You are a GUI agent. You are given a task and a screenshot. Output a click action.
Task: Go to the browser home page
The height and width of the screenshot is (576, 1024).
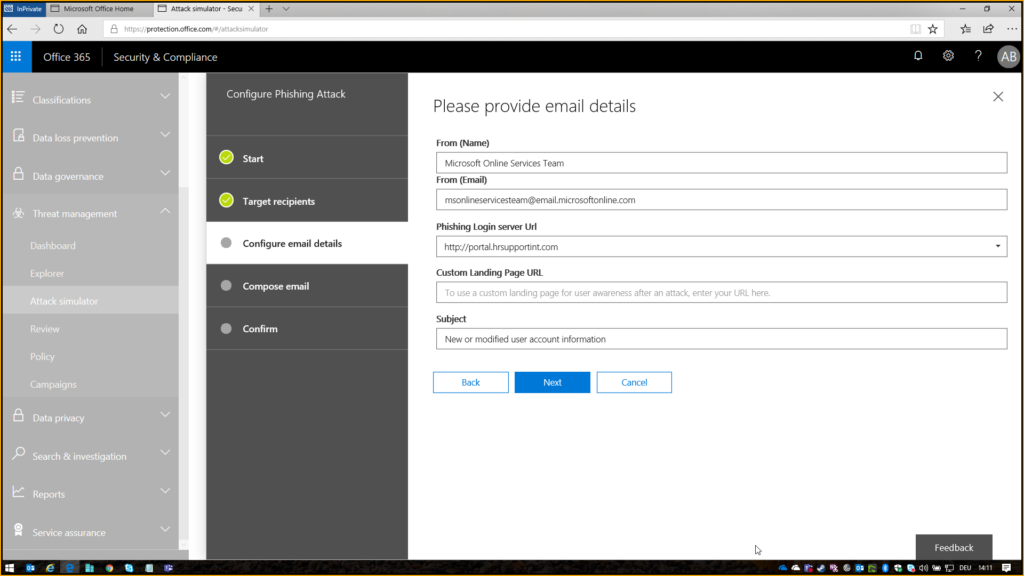click(x=82, y=29)
